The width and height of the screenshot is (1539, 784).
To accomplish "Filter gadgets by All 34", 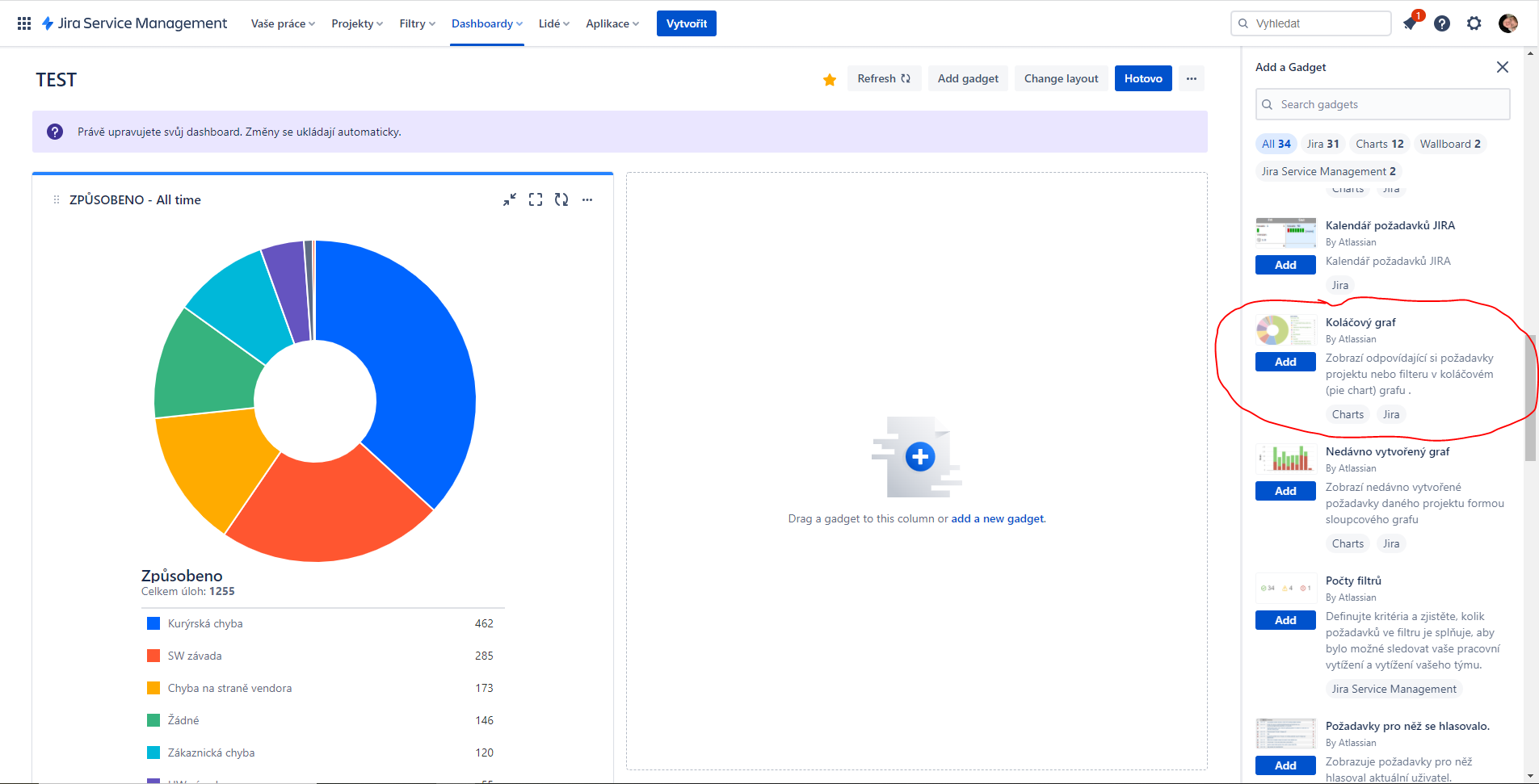I will (x=1276, y=144).
